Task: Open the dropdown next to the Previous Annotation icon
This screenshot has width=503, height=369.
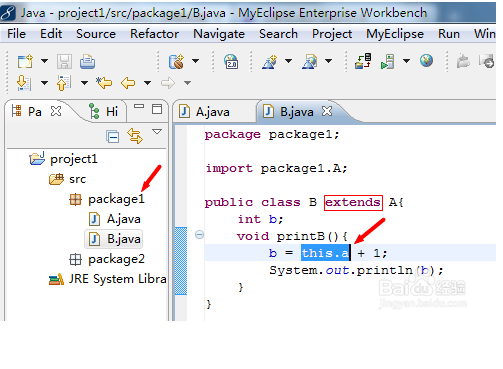Action: pyautogui.click(x=84, y=83)
